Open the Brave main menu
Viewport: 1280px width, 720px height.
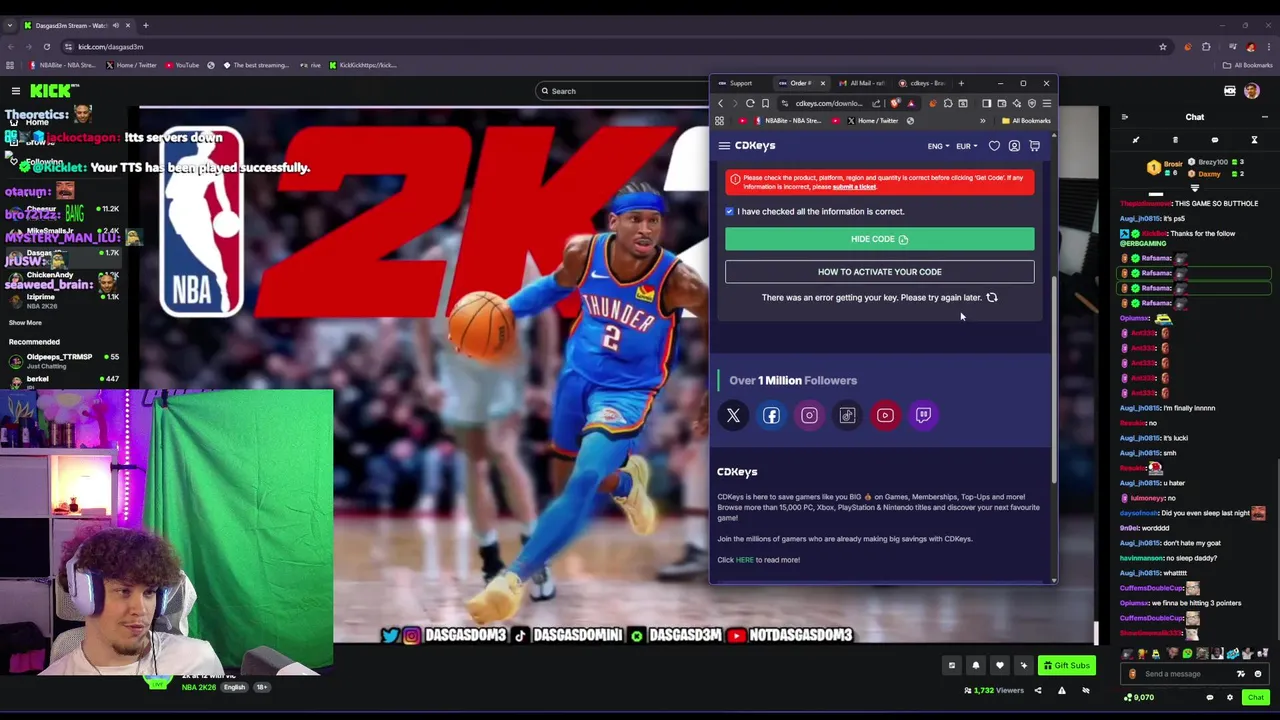pos(1047,103)
